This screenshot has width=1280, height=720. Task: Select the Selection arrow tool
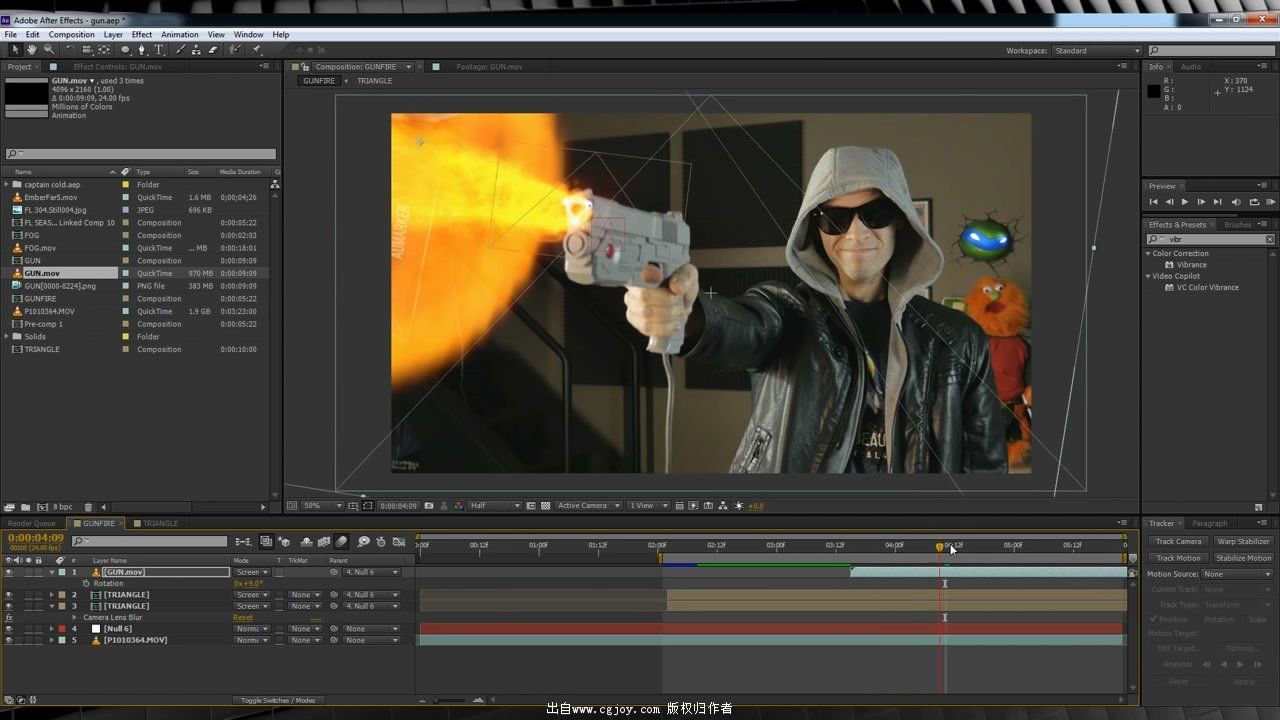15,50
